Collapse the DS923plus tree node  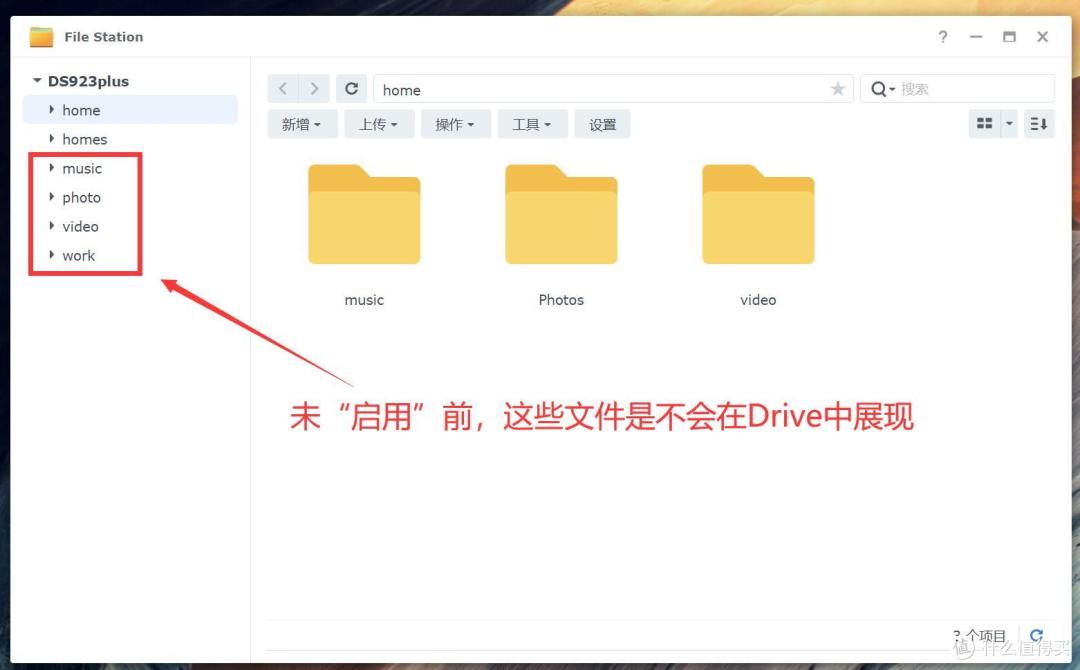37,81
